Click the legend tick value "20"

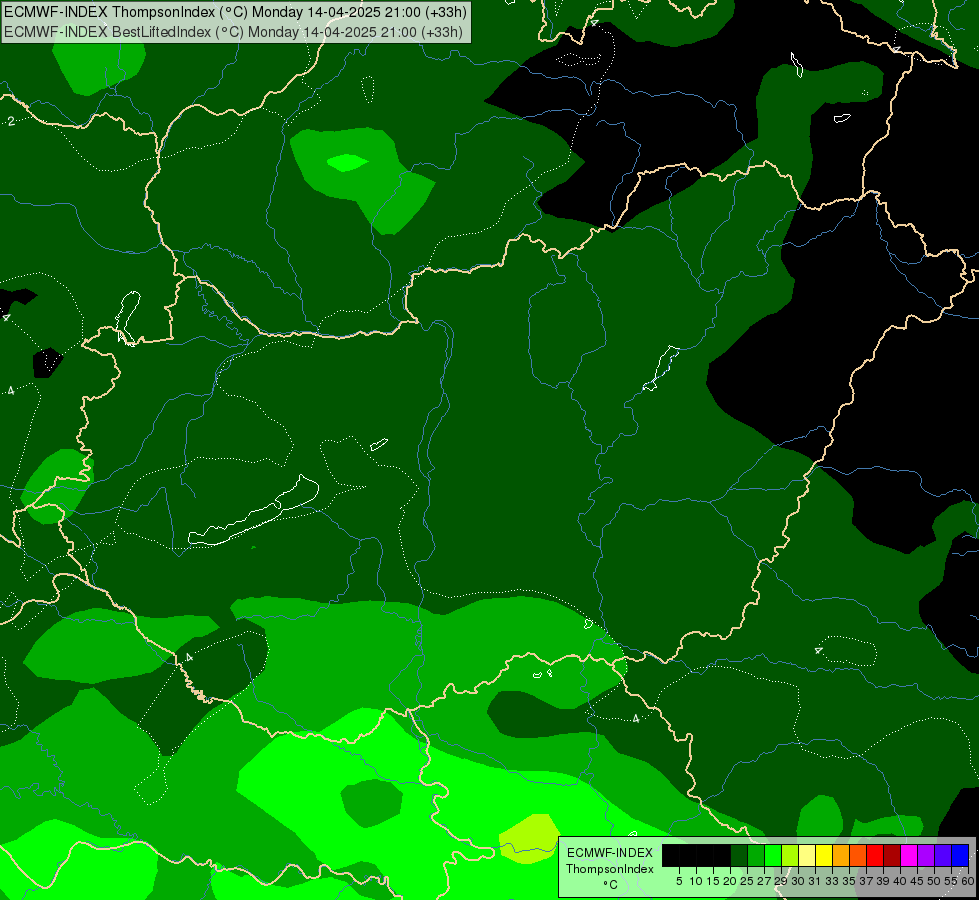[x=731, y=881]
